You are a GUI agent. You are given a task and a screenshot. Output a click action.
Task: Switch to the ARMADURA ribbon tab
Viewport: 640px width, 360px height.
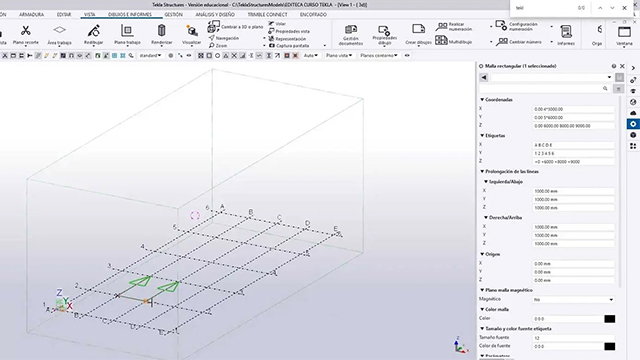31,14
